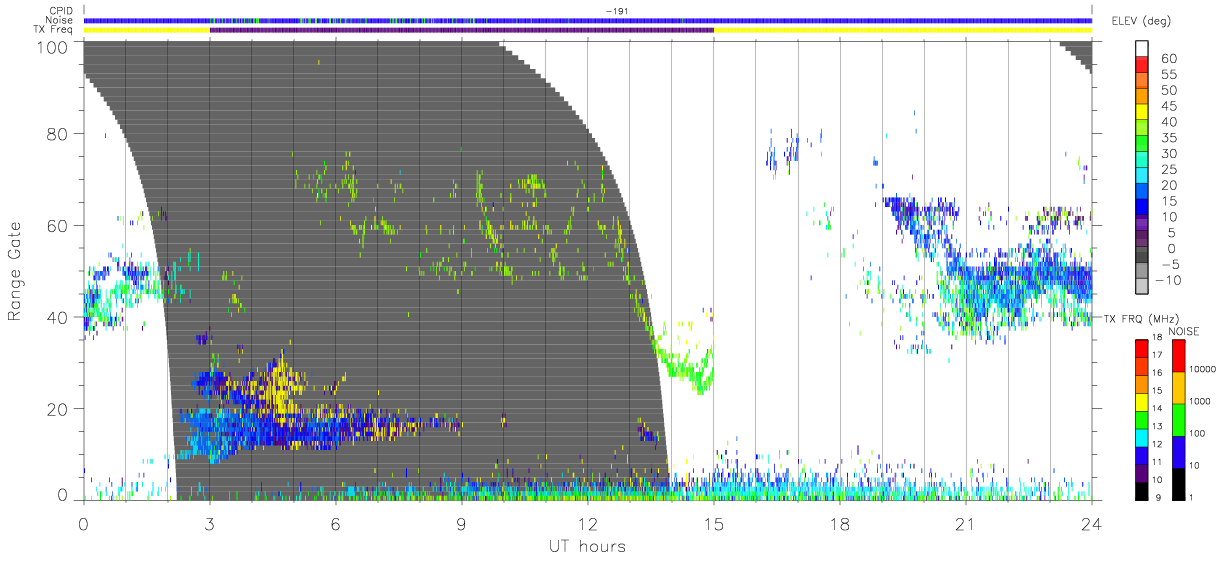This screenshot has width=1228, height=567.
Task: Click the purple segment of TX Freq bar
Action: 462,30
